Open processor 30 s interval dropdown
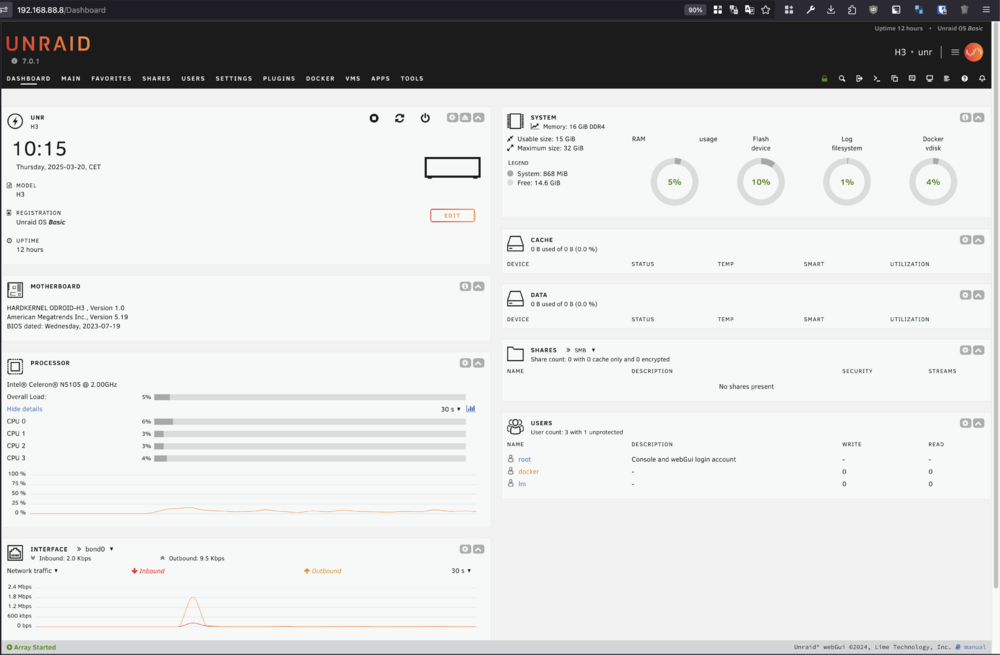Screen dimensions: 1000x655 click(x=451, y=409)
